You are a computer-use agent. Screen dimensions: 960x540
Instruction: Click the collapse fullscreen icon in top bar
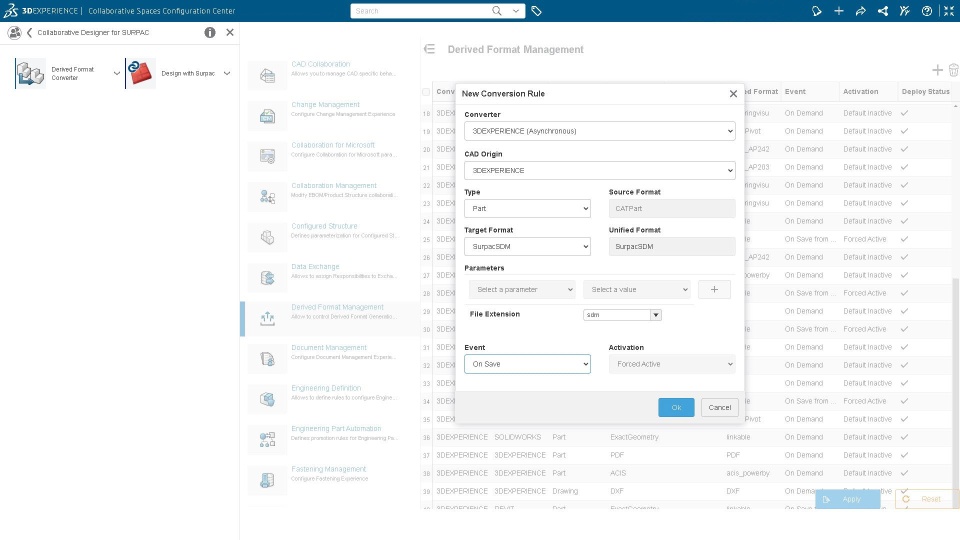948,11
